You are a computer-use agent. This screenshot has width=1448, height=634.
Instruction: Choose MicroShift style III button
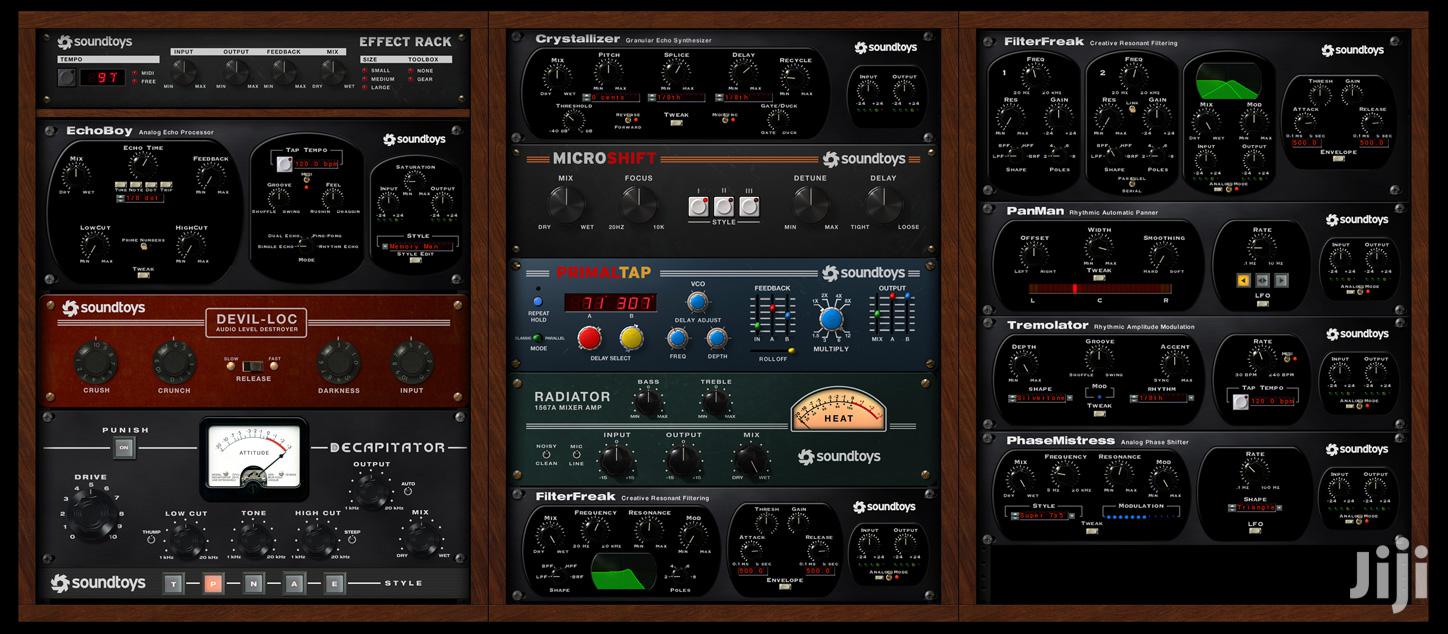(x=749, y=207)
